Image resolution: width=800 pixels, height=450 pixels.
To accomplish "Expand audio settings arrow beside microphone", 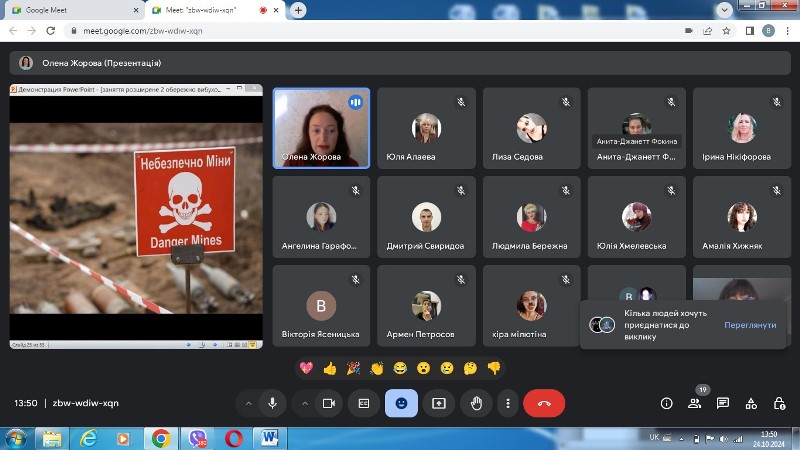I will [248, 404].
